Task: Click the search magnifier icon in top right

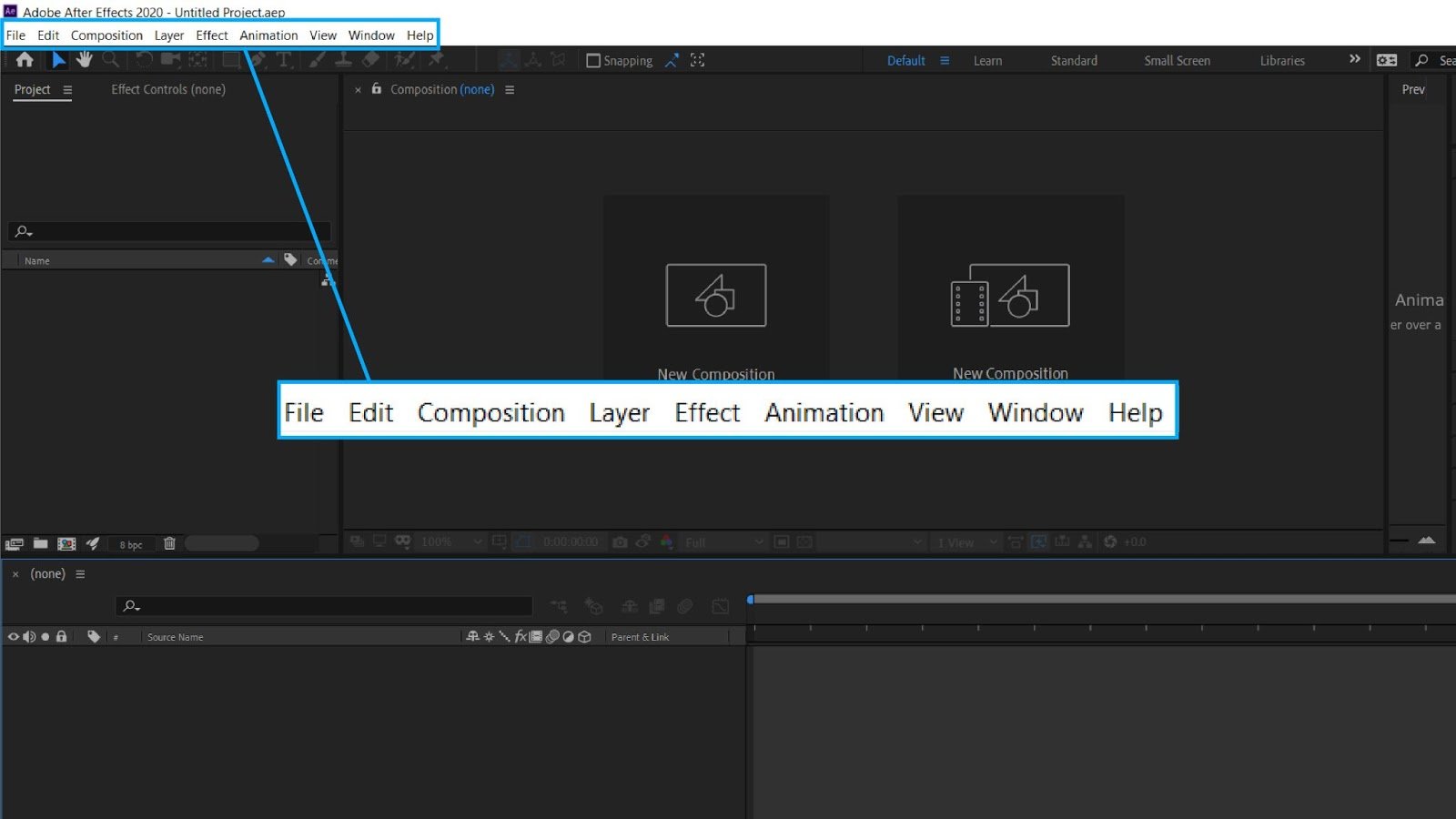Action: 1421,60
